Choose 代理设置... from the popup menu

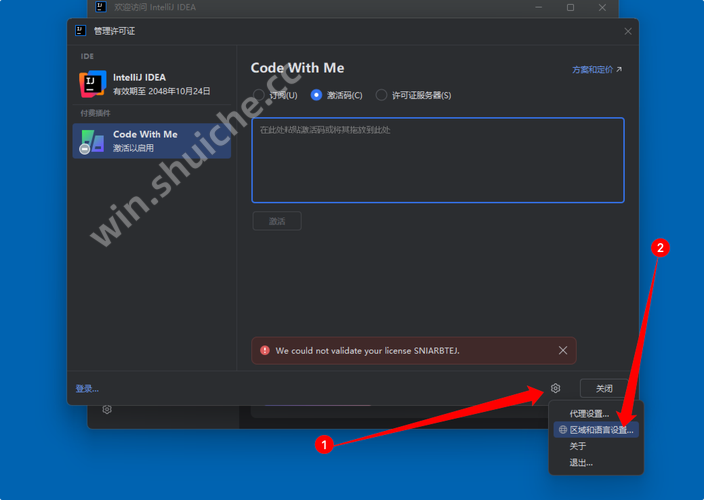tap(596, 413)
